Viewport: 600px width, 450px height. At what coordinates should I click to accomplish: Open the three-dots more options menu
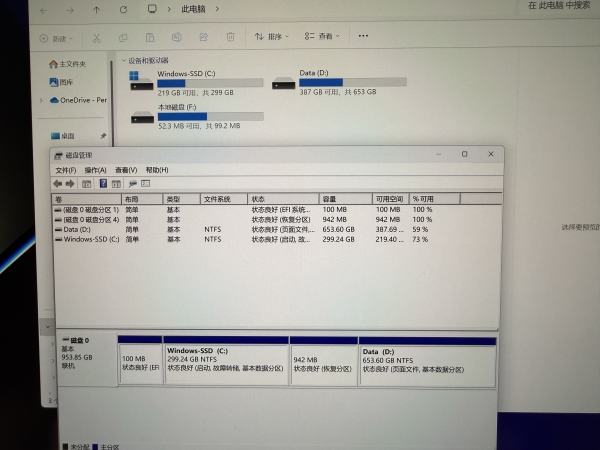[363, 36]
